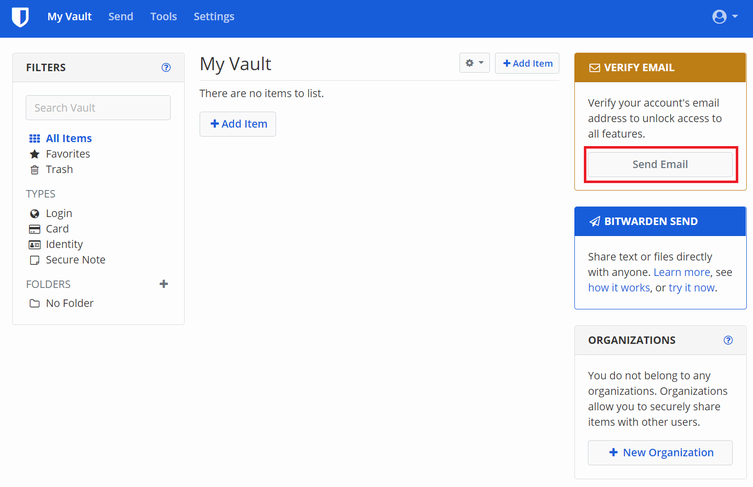Click the Trash bin icon
Image resolution: width=753 pixels, height=487 pixels.
point(35,170)
